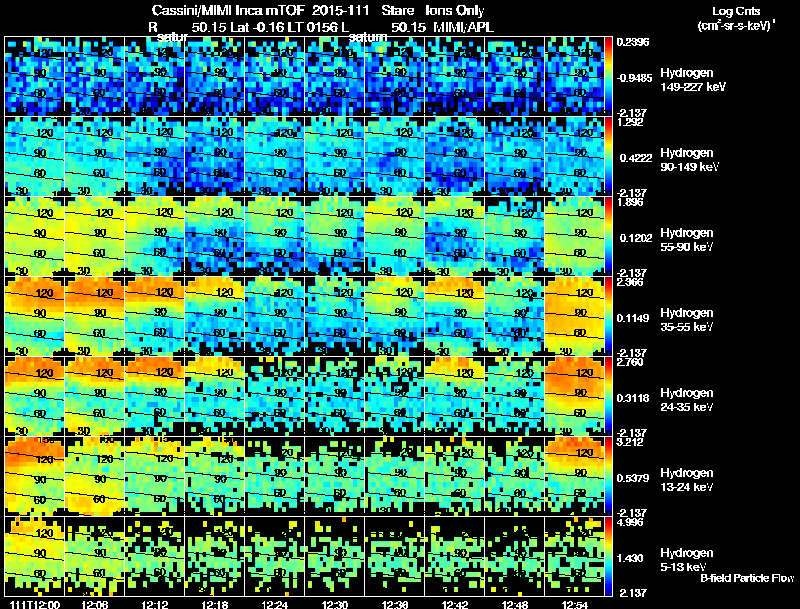
Task: Click the 5-13 keV row color bar
Action: (x=608, y=556)
